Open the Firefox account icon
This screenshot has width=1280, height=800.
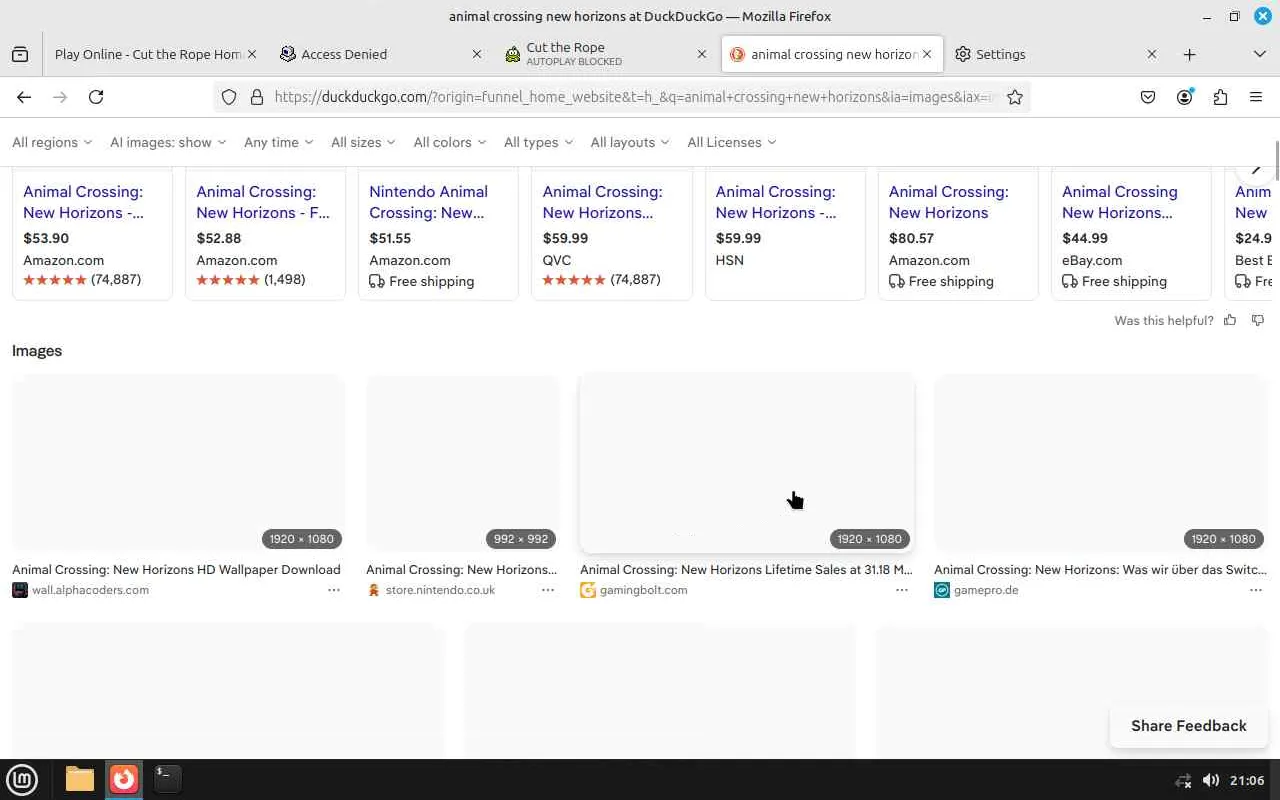(1185, 97)
